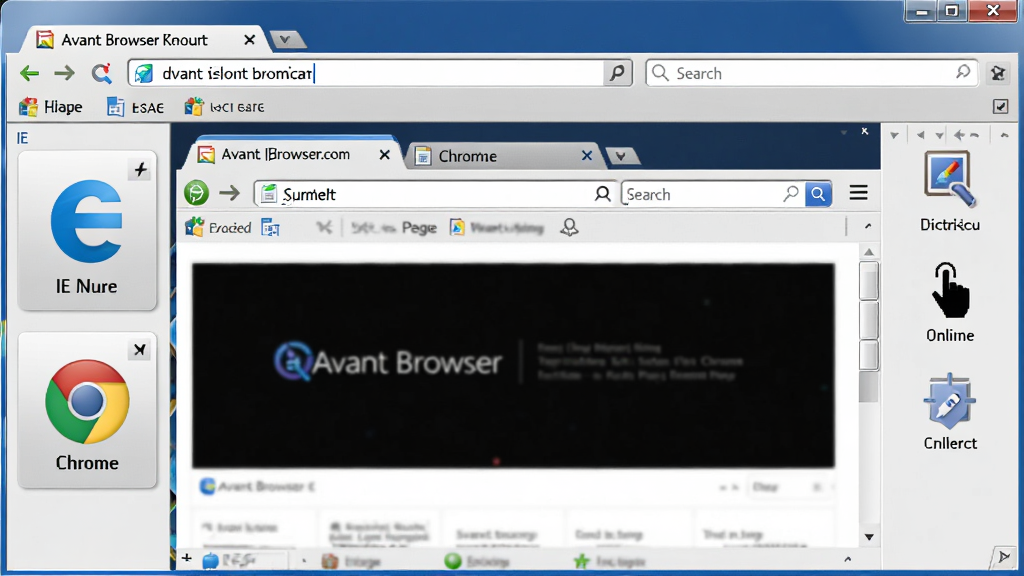Click the inner window's forward arrow
This screenshot has width=1024, height=576.
(229, 193)
